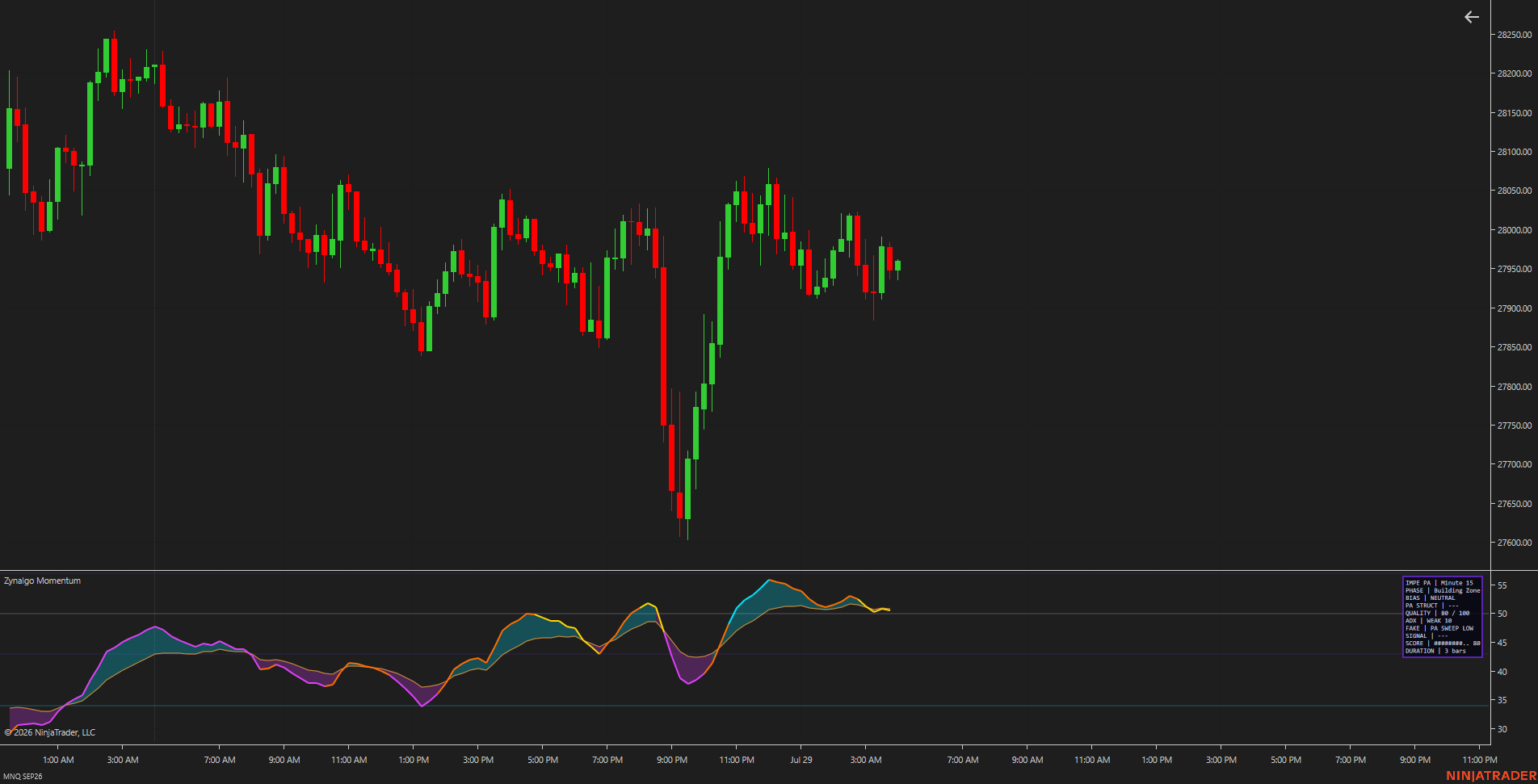Click the DURATION 3 bars line
Viewport: 1538px width, 784px height.
coord(1435,651)
